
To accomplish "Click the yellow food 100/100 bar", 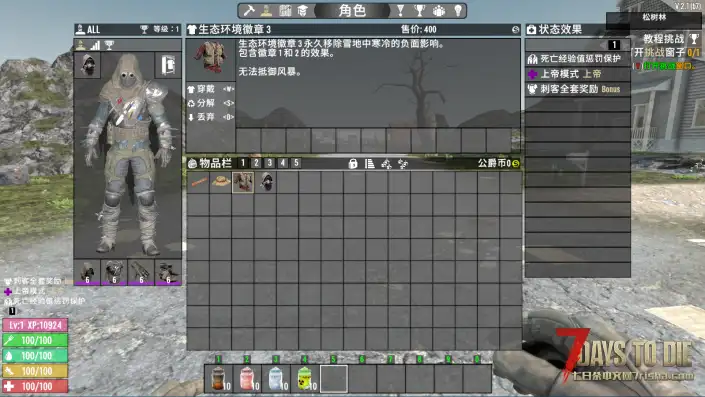I will [35, 371].
